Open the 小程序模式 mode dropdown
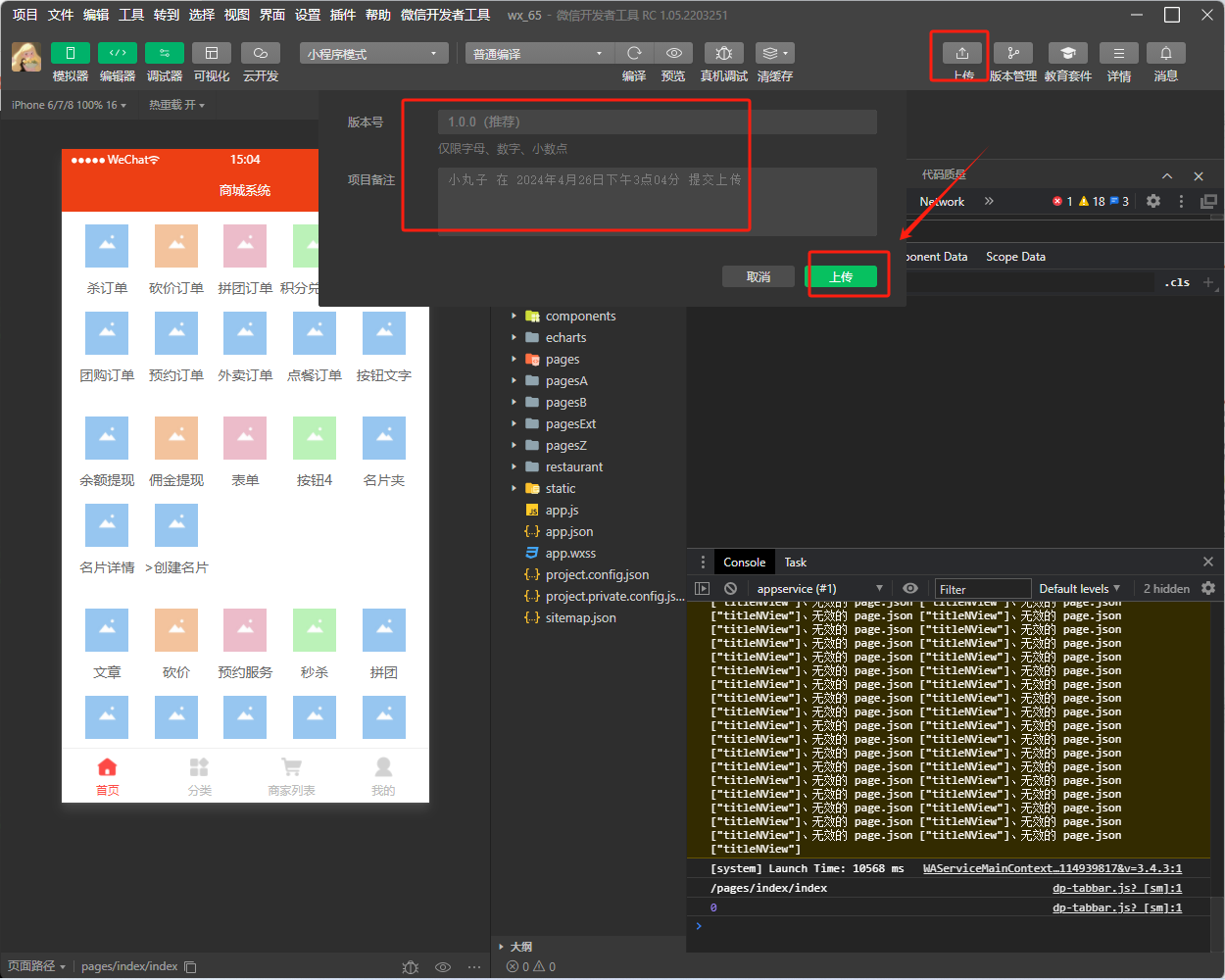The width and height of the screenshot is (1225, 980). pyautogui.click(x=373, y=54)
